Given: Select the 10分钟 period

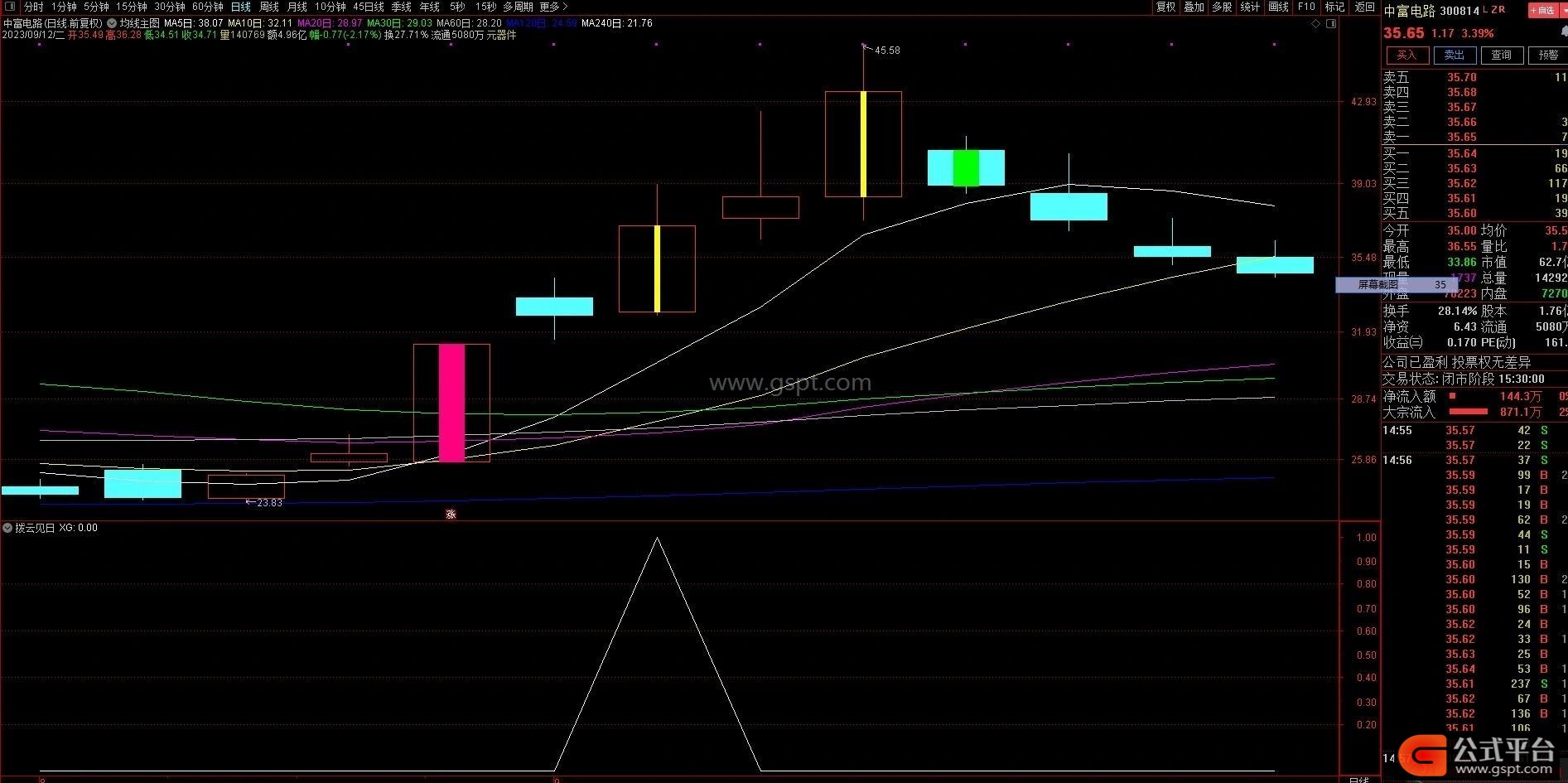Looking at the screenshot, I should (x=330, y=7).
